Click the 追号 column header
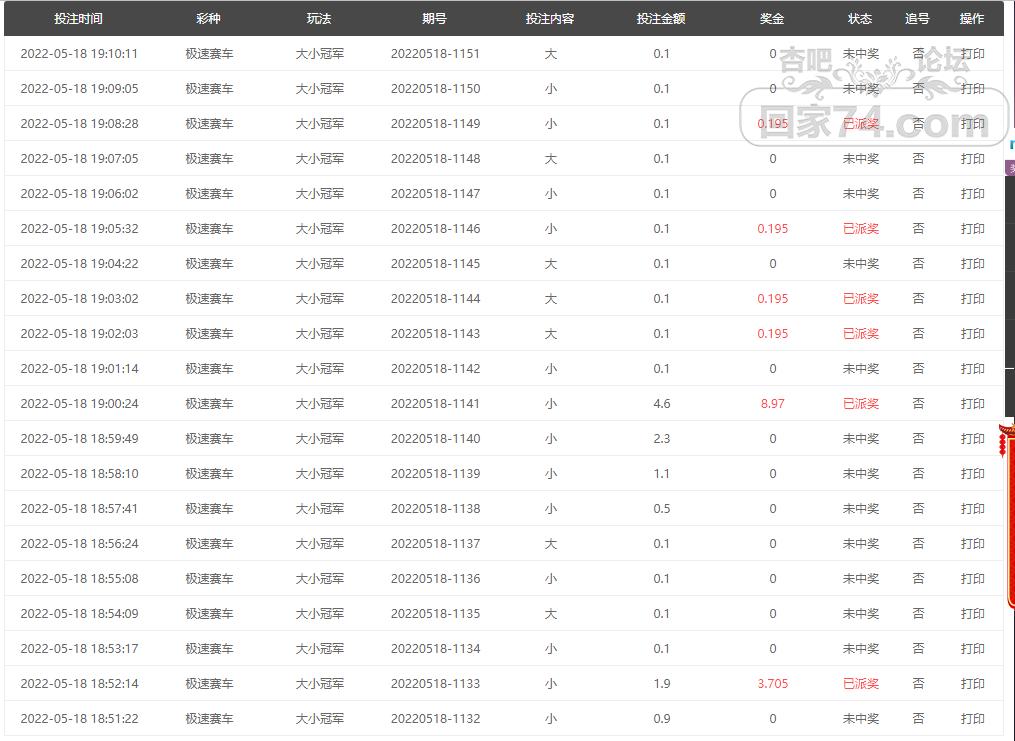This screenshot has width=1015, height=741. click(917, 19)
